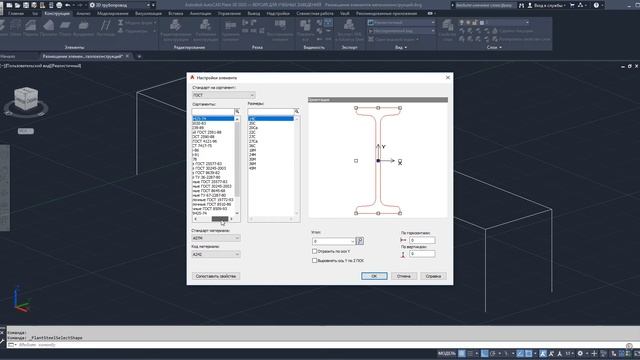This screenshot has width=640, height=360.
Task: Click the Сопоставить свойства button
Action: 216,276
